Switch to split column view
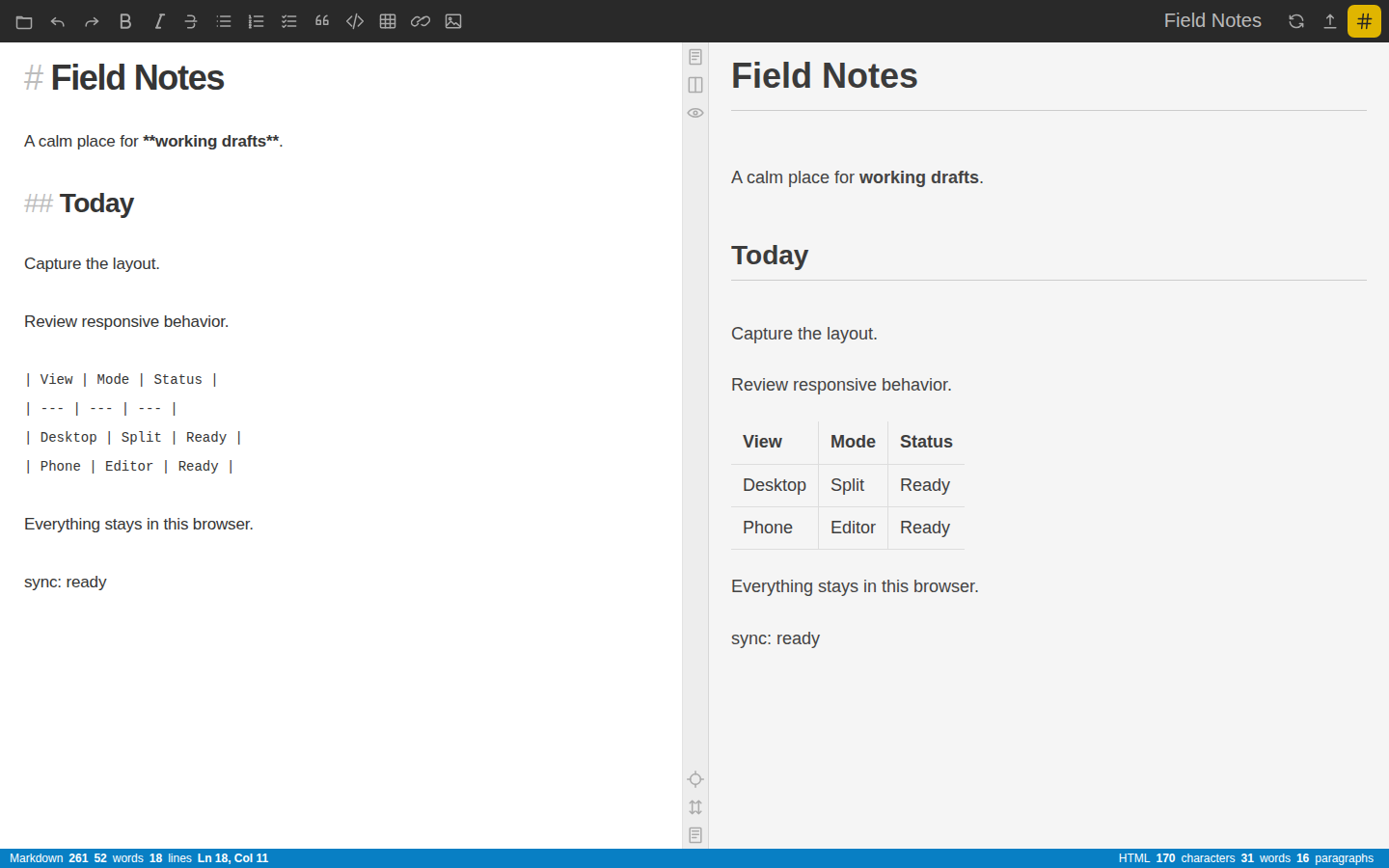This screenshot has width=1389, height=868. click(x=695, y=85)
